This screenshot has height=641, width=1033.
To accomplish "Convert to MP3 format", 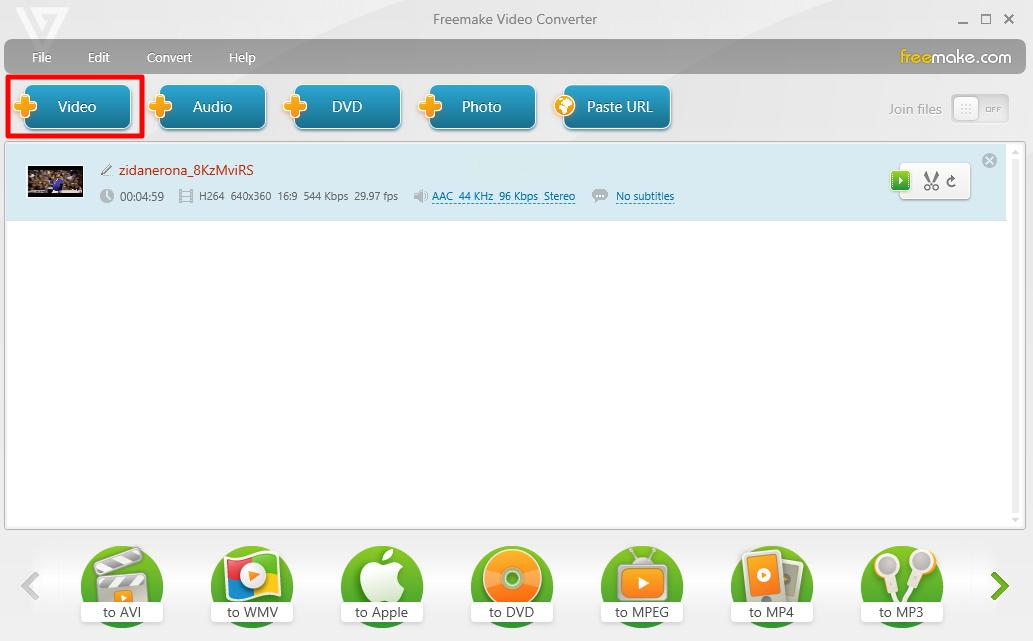I will 902,586.
